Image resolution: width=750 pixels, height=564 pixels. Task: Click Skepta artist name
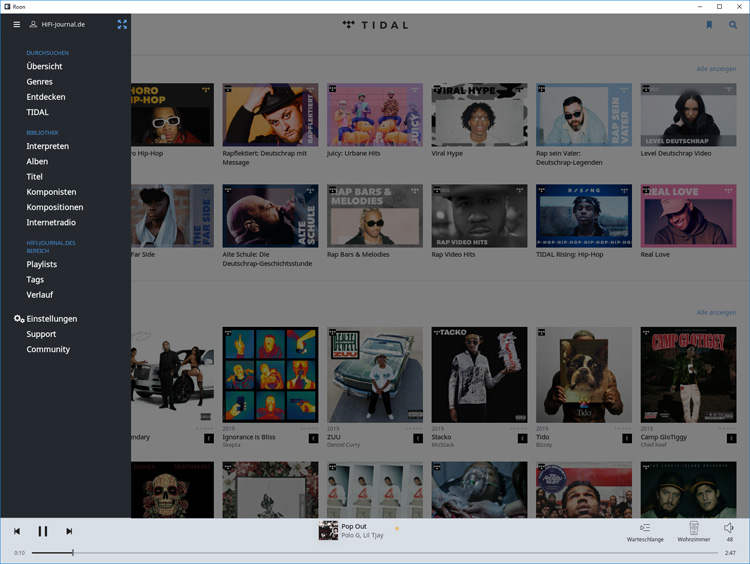pyautogui.click(x=231, y=445)
